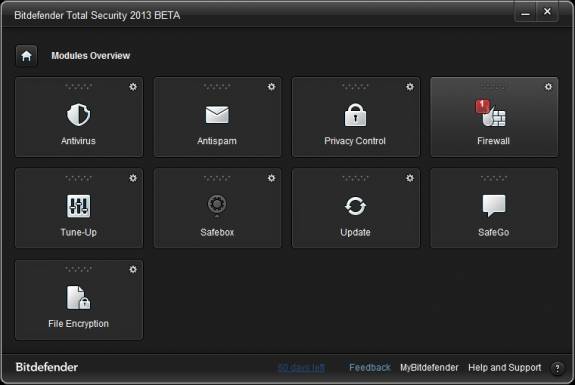Open the Safebox icon
Viewport: 575px width, 385px height.
point(217,205)
